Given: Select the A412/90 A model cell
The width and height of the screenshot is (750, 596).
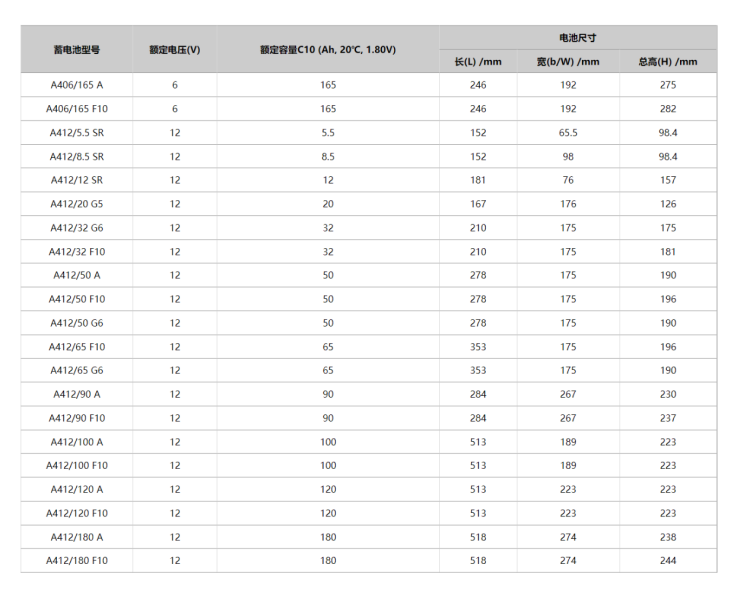Looking at the screenshot, I should pos(76,394).
